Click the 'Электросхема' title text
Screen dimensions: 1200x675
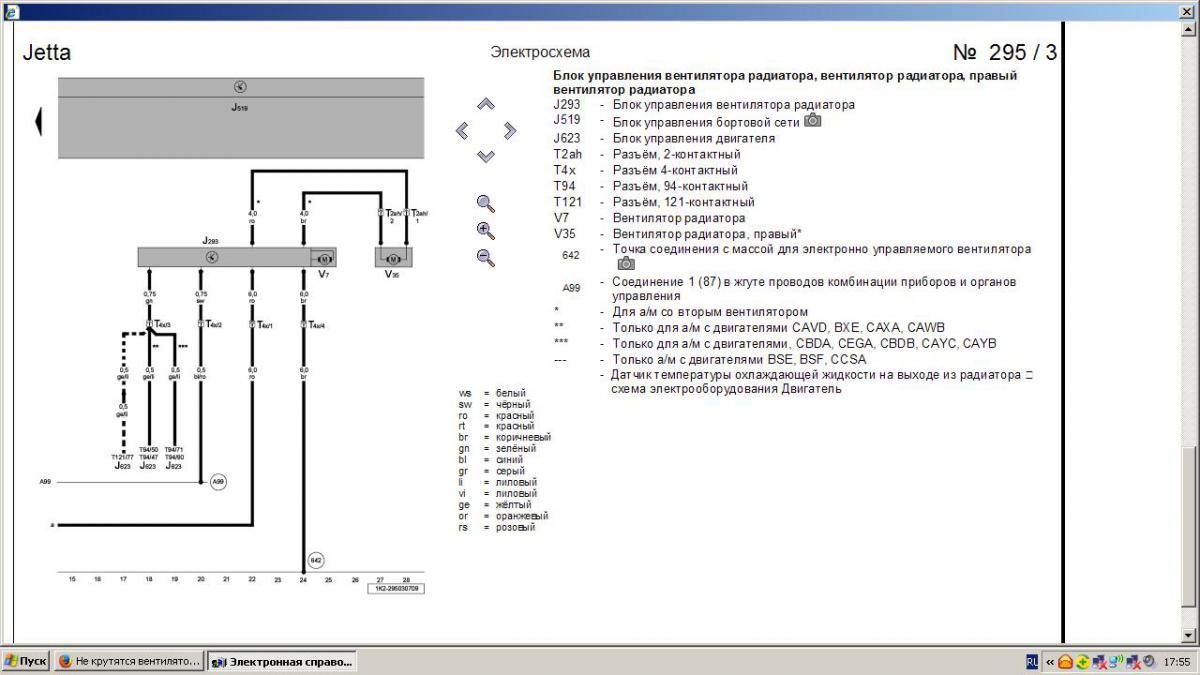coord(540,52)
